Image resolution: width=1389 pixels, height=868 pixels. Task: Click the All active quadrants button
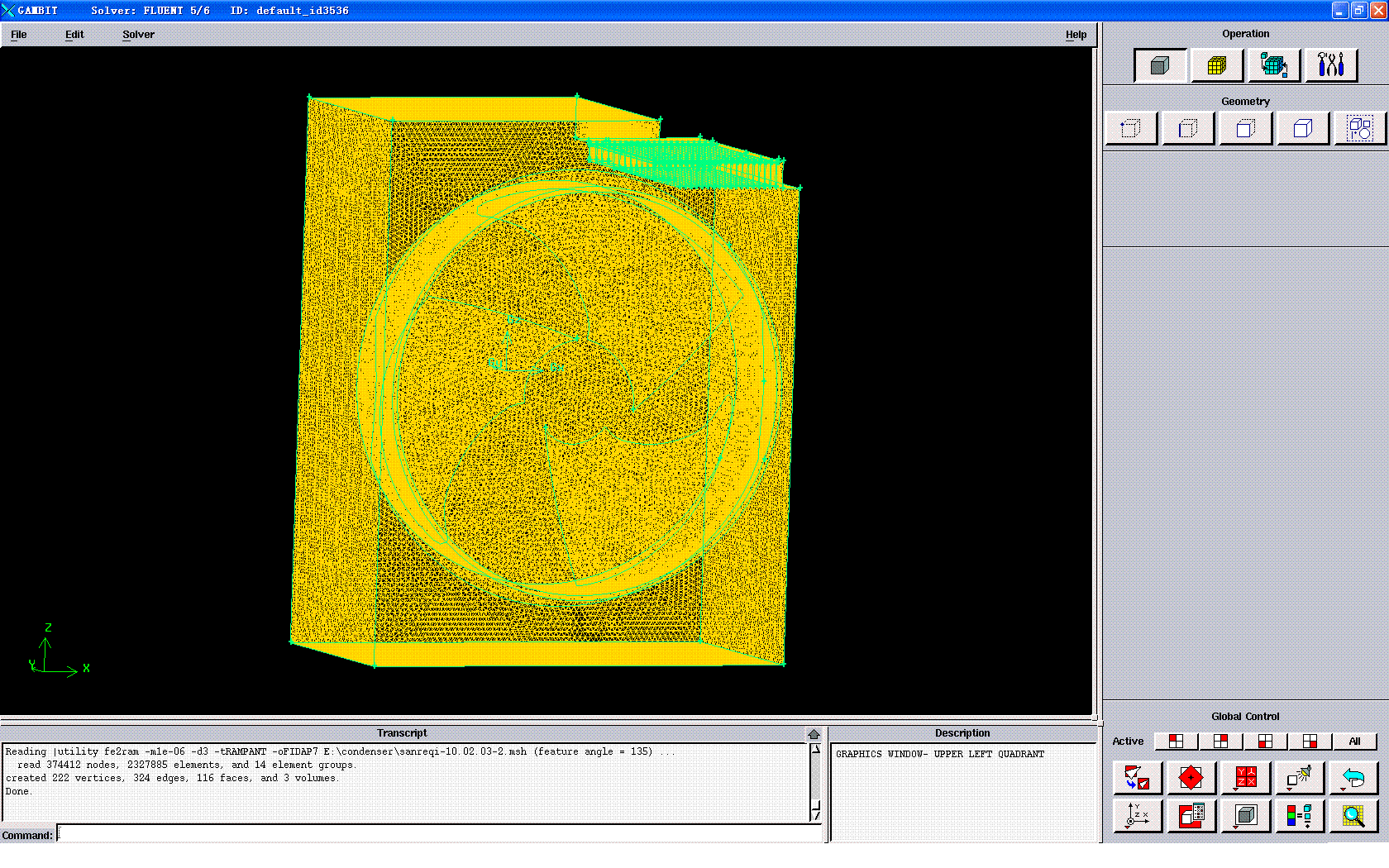coord(1354,742)
